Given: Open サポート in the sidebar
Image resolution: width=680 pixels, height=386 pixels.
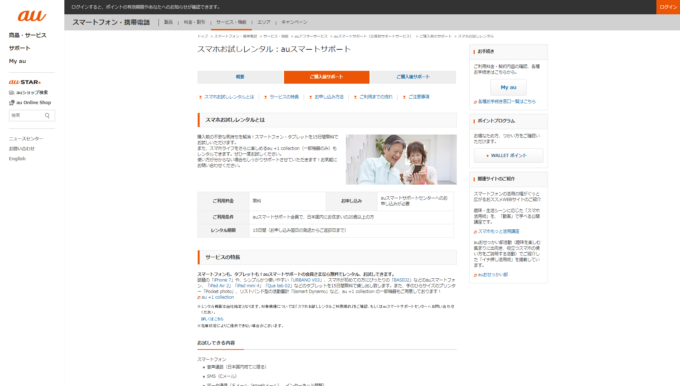Looking at the screenshot, I should (x=20, y=48).
